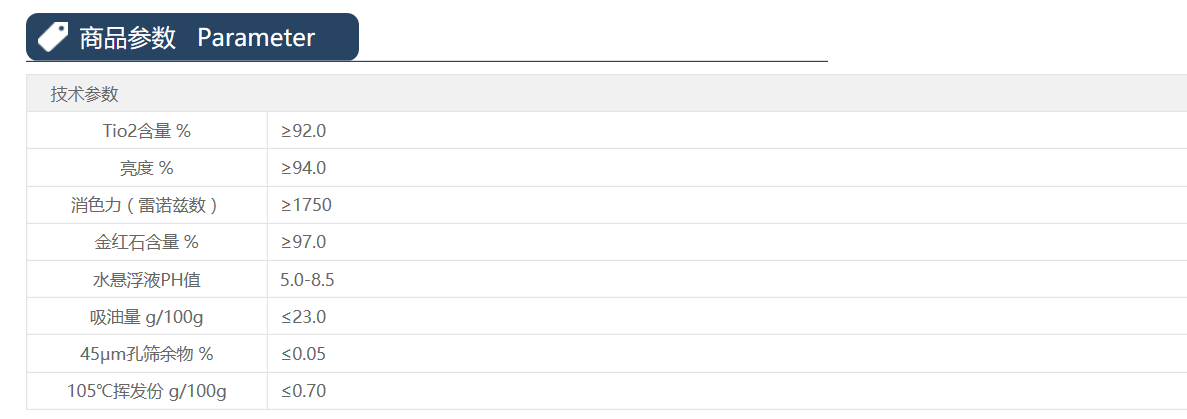
Task: Select the 技术参数 table header row
Action: pos(85,94)
